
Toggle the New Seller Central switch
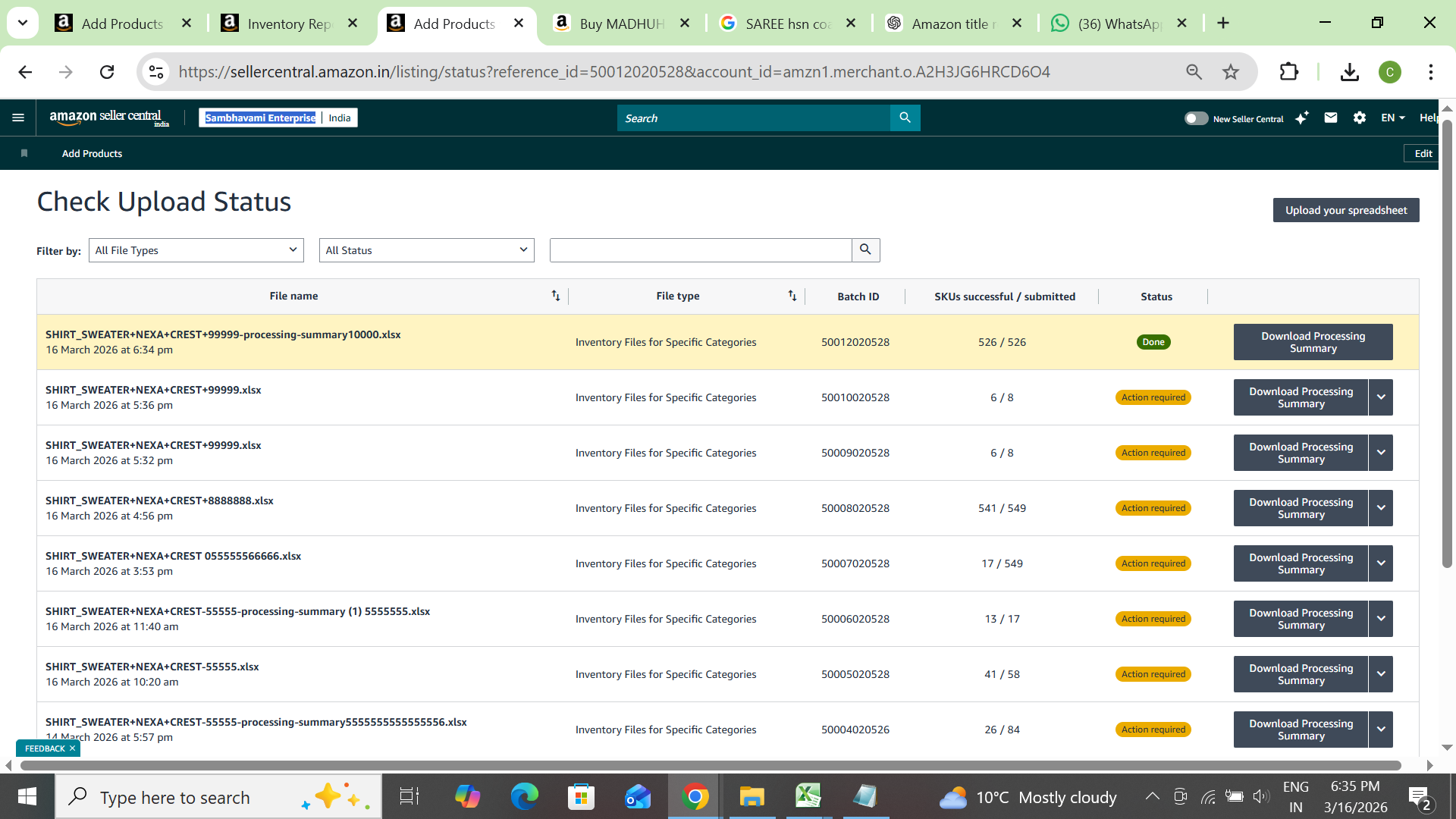pyautogui.click(x=1196, y=118)
